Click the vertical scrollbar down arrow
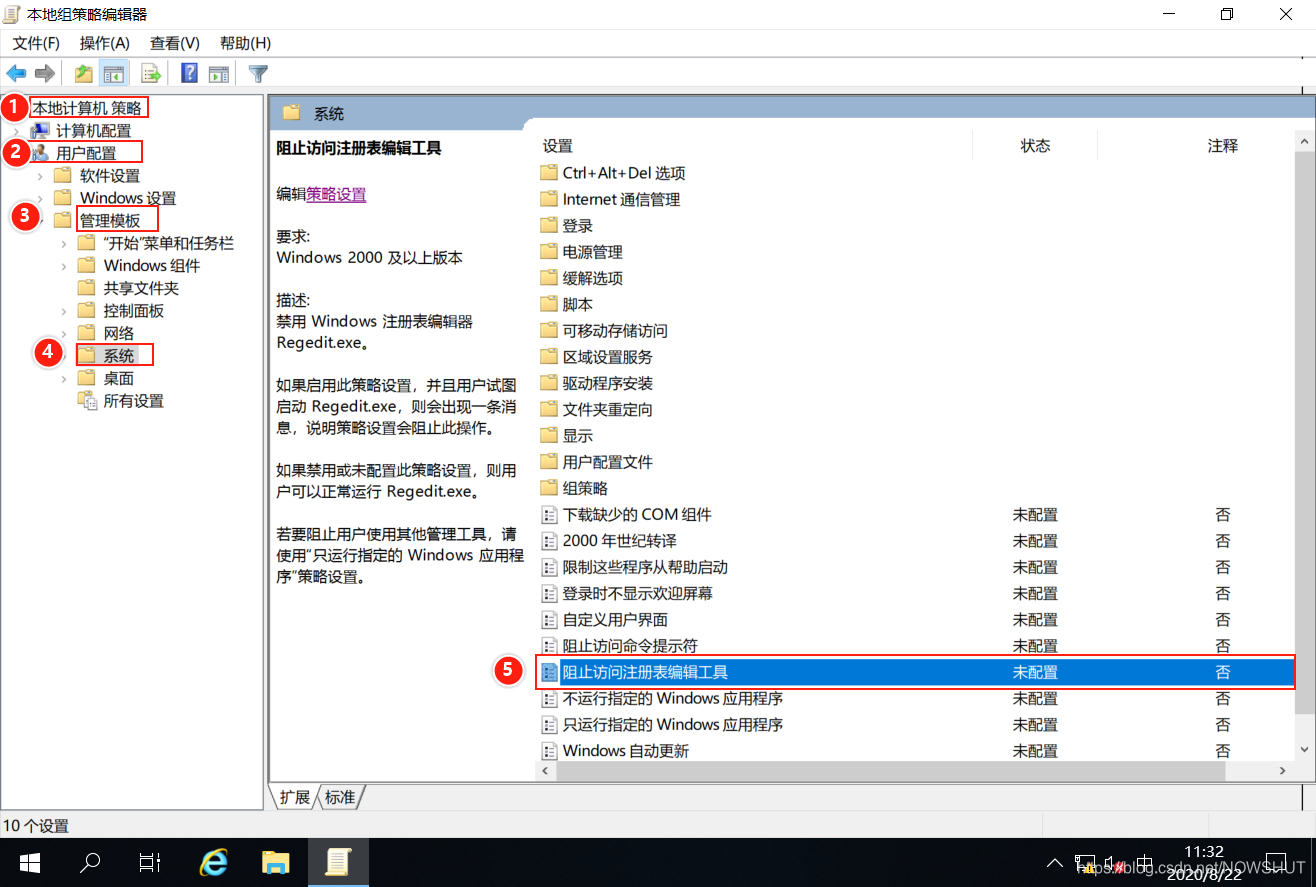 (1304, 749)
